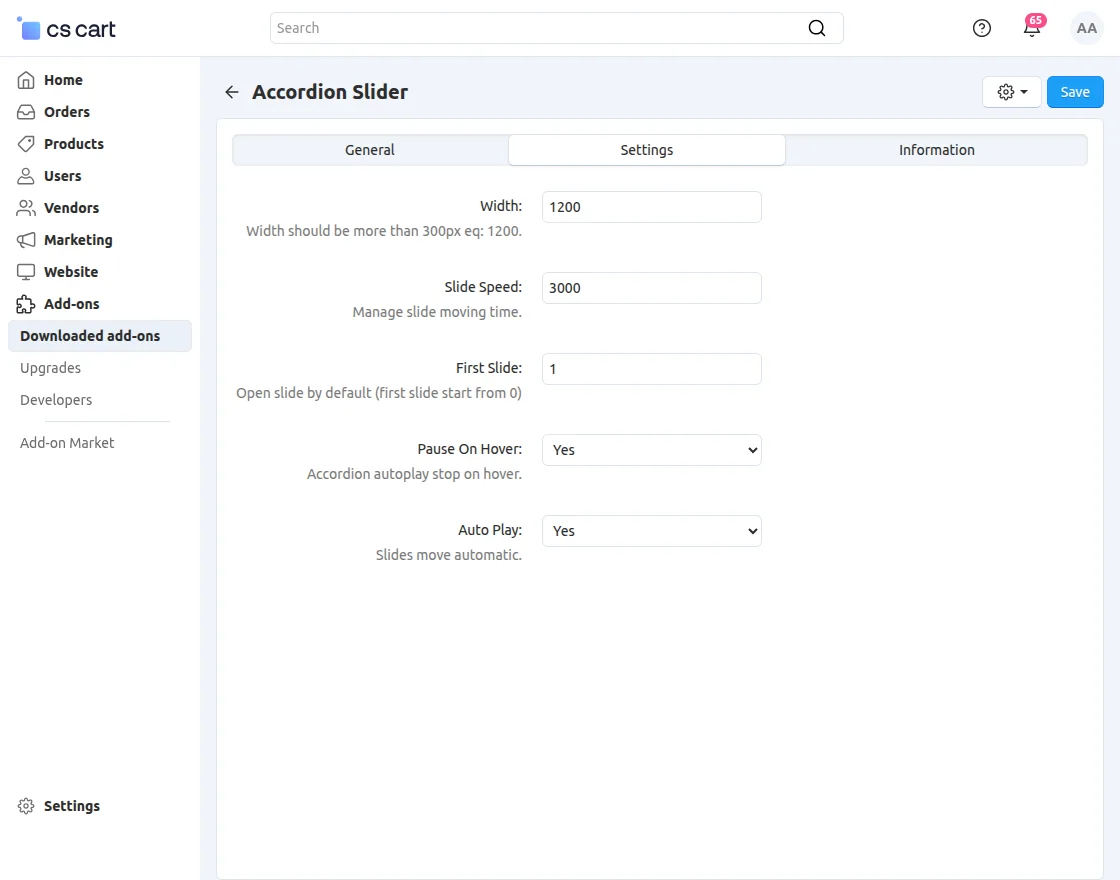Open the gear settings dropdown near Save

pyautogui.click(x=1011, y=91)
